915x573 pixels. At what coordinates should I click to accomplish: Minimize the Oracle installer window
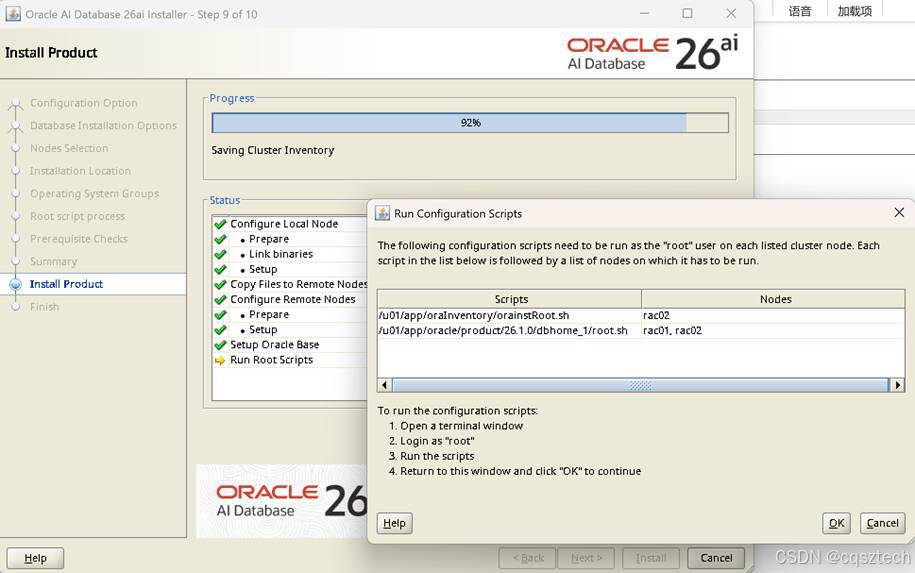tap(644, 13)
